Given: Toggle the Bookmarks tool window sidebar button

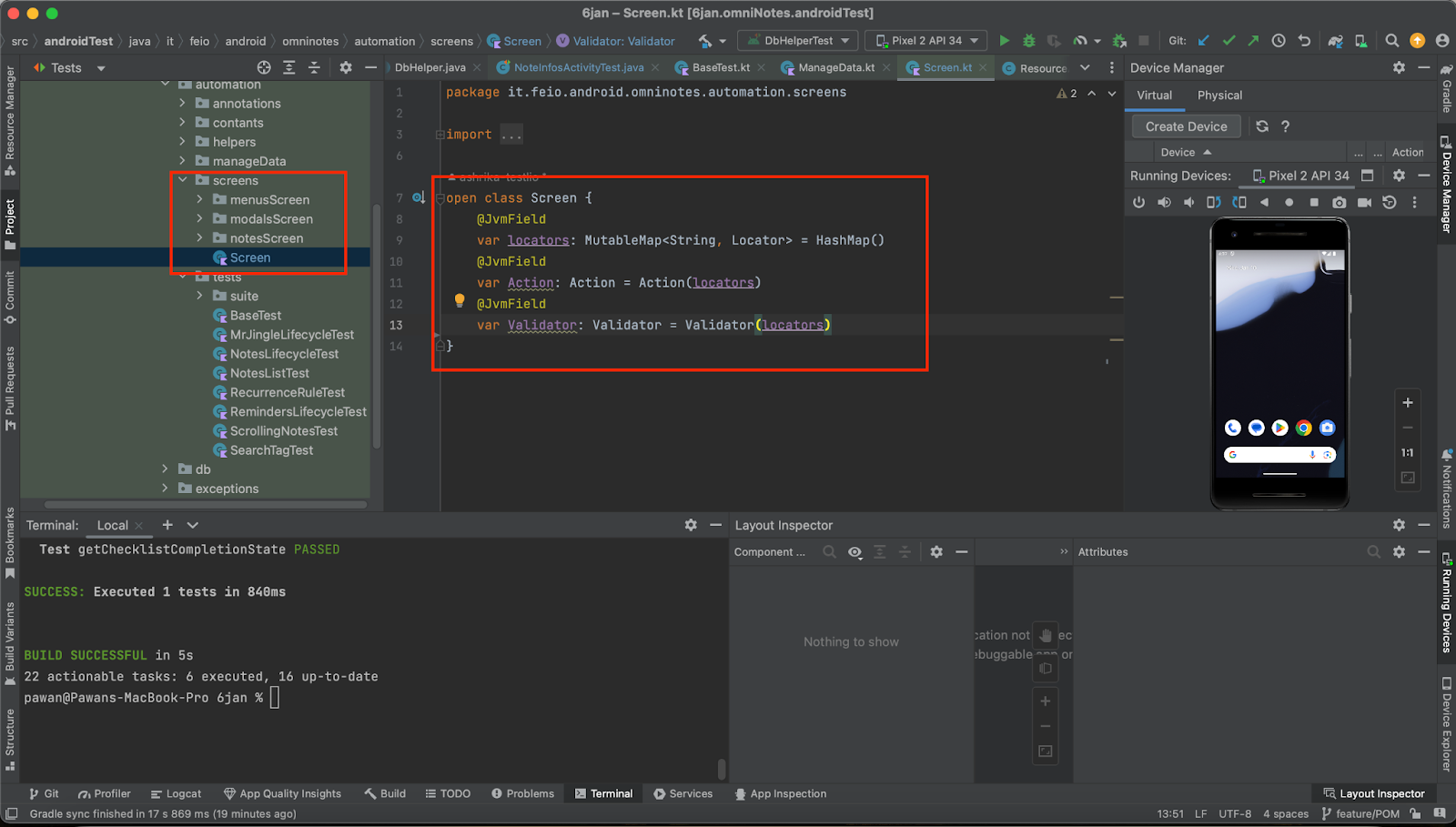Looking at the screenshot, I should [x=10, y=544].
